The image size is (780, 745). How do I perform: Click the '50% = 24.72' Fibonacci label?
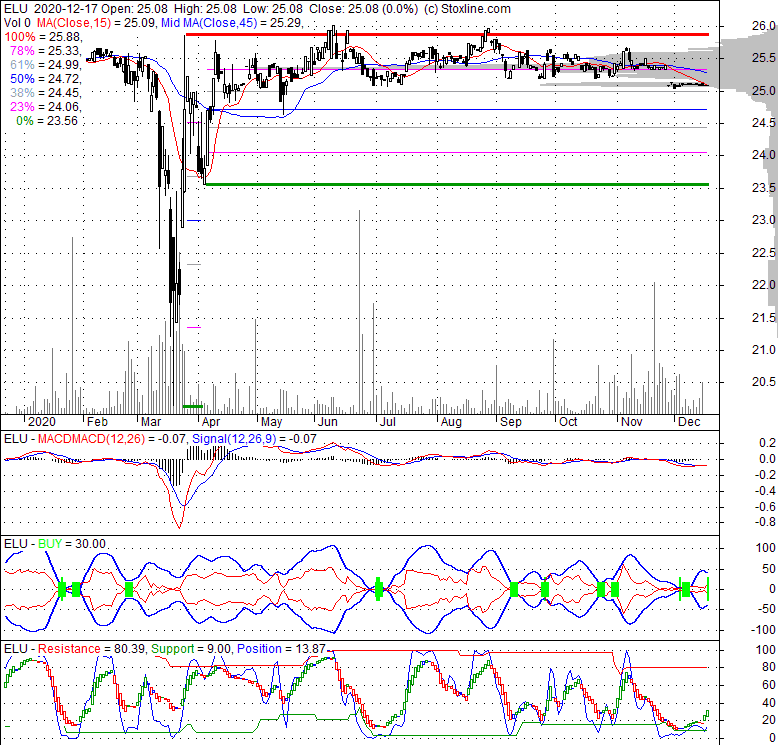46,79
